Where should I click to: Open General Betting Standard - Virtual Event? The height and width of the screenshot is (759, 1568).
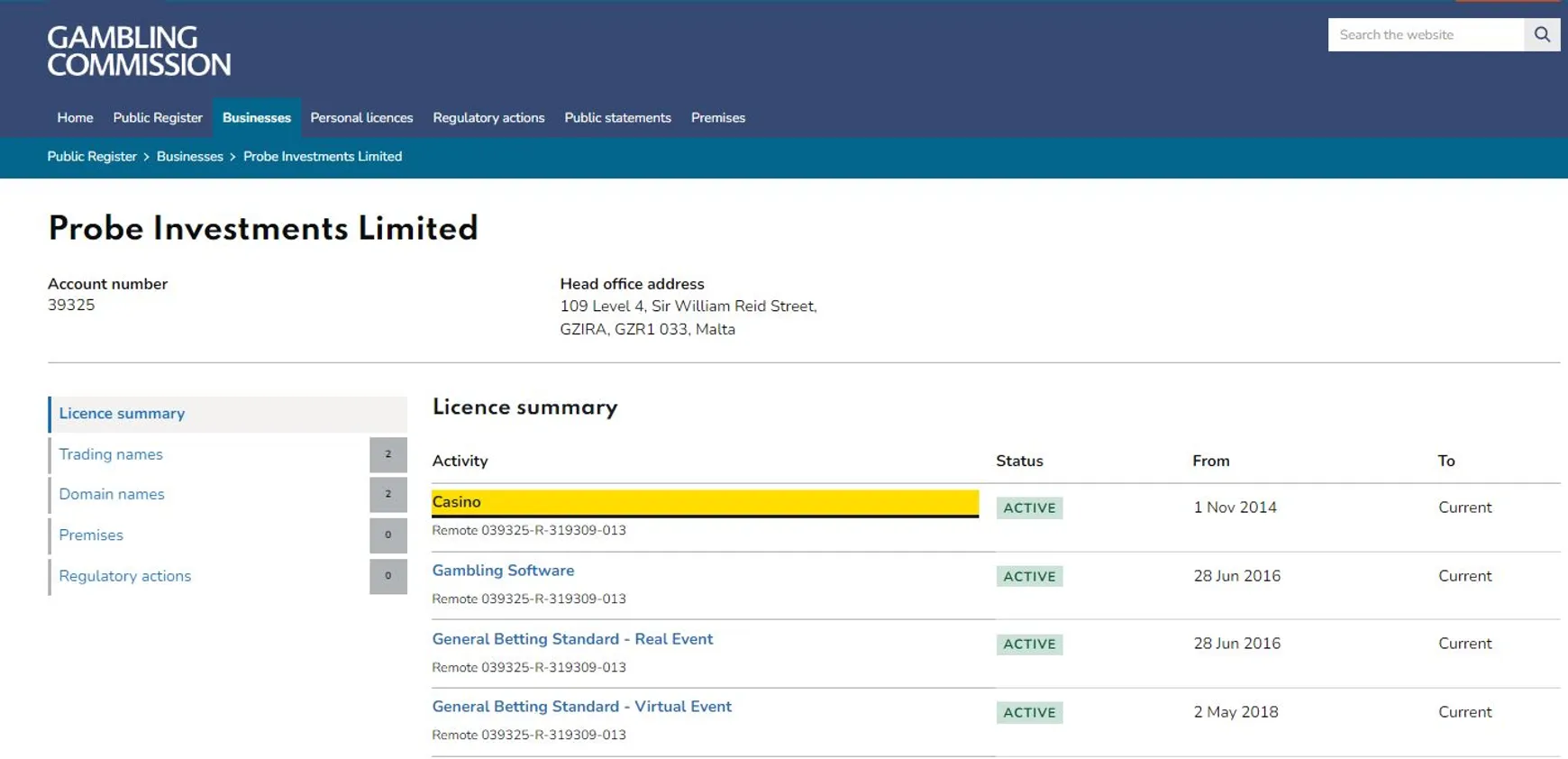point(581,707)
